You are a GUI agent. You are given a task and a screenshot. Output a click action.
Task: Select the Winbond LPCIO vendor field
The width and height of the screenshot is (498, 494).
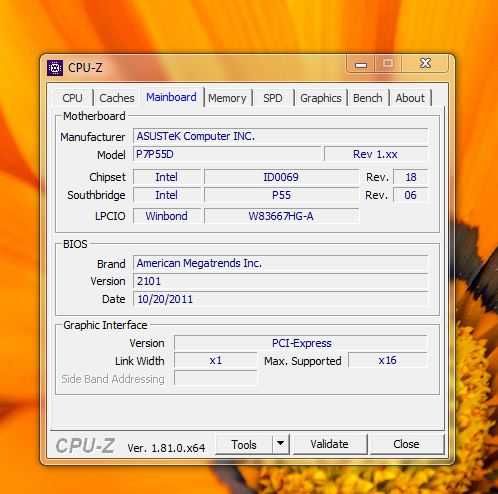click(x=167, y=216)
